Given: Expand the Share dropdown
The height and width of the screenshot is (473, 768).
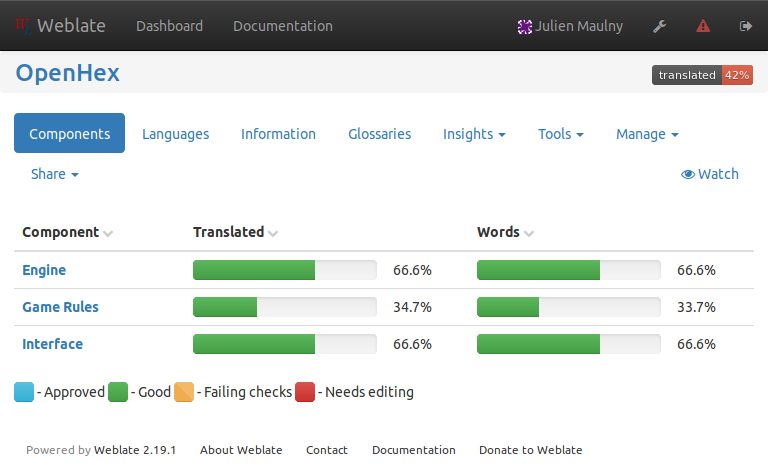Looking at the screenshot, I should [55, 174].
